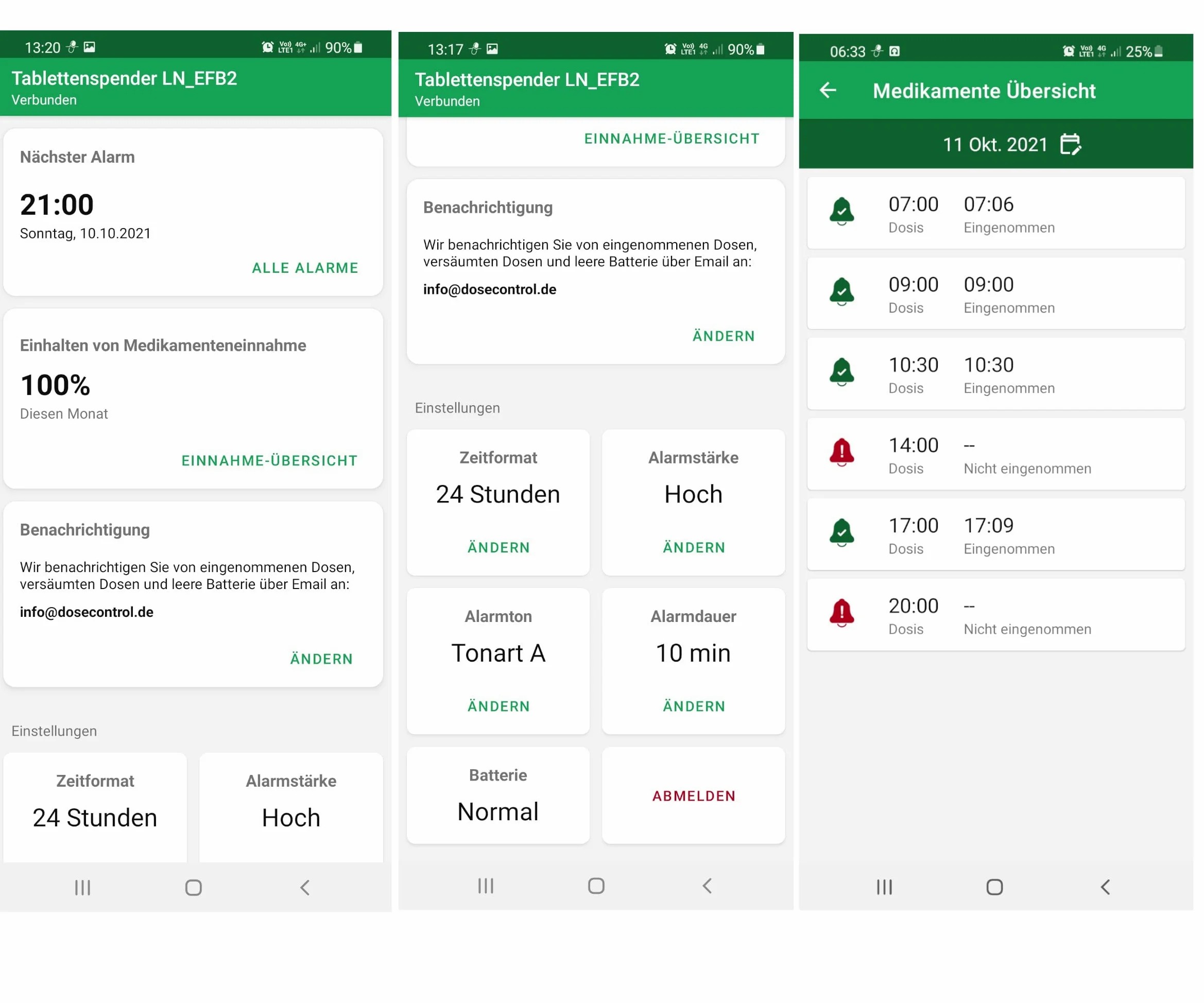The height and width of the screenshot is (1003, 1204).
Task: Tap the home button on the middle phone
Action: coord(596,886)
